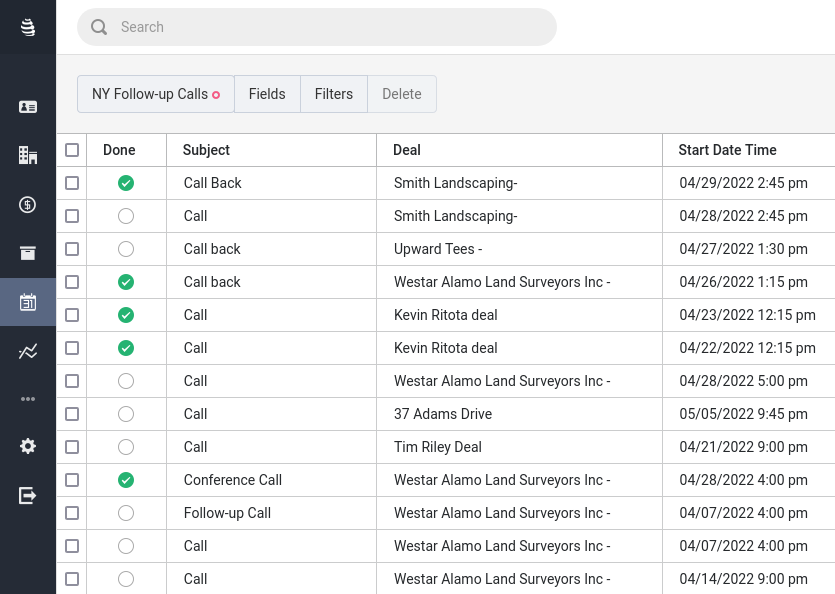Mark Done on the 04/28/2022 2:45 pm call

126,216
